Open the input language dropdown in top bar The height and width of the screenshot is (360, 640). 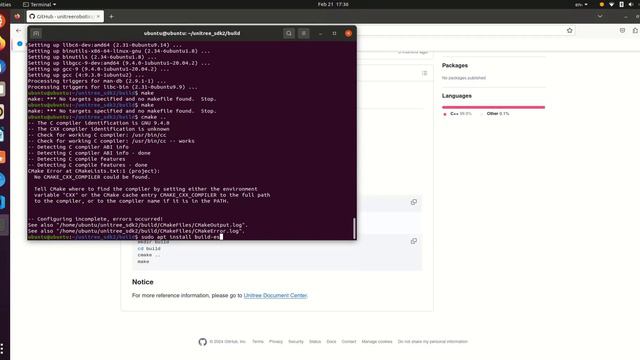pos(581,4)
